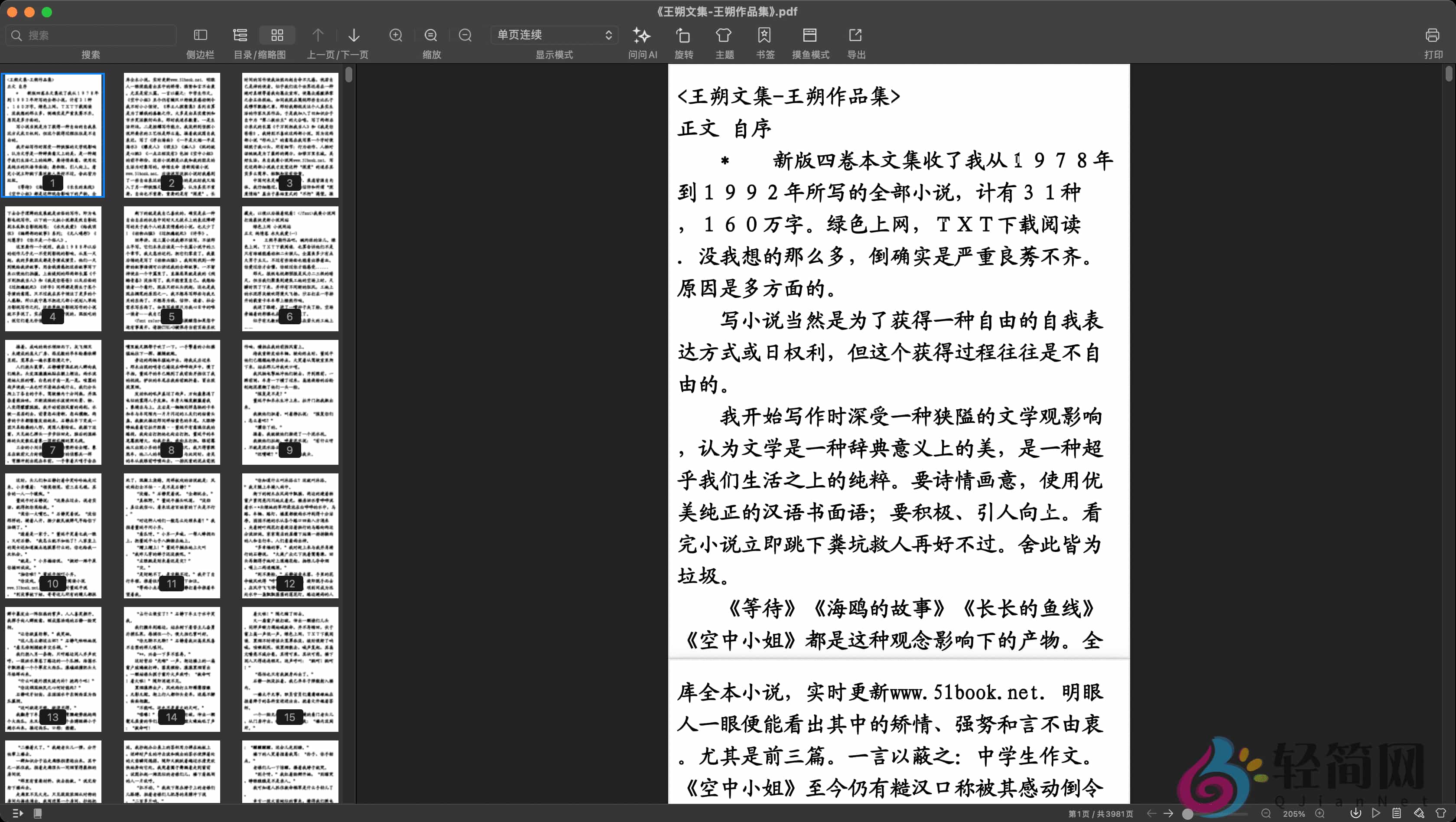The image size is (1456, 822).
Task: Add a bookmark using 书签
Action: (764, 35)
